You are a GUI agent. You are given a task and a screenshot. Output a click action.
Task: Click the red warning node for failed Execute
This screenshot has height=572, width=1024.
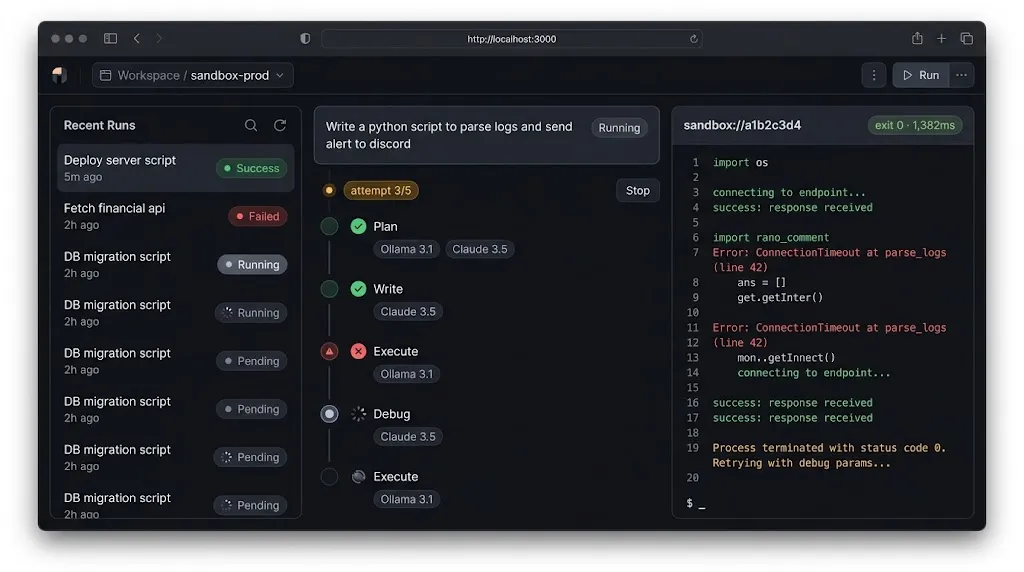tap(329, 351)
